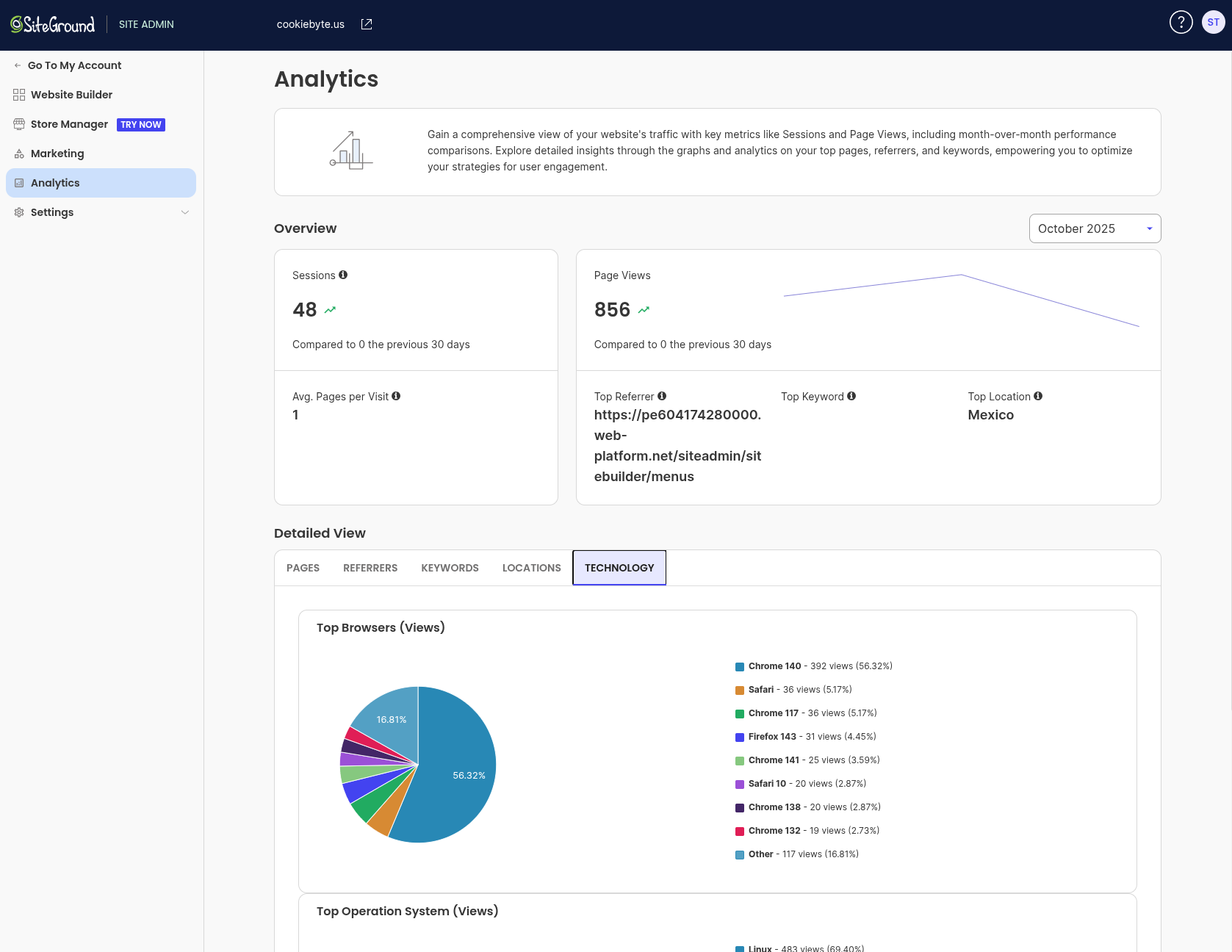The width and height of the screenshot is (1232, 952).
Task: Click the Go To My Account link
Action: 75,65
